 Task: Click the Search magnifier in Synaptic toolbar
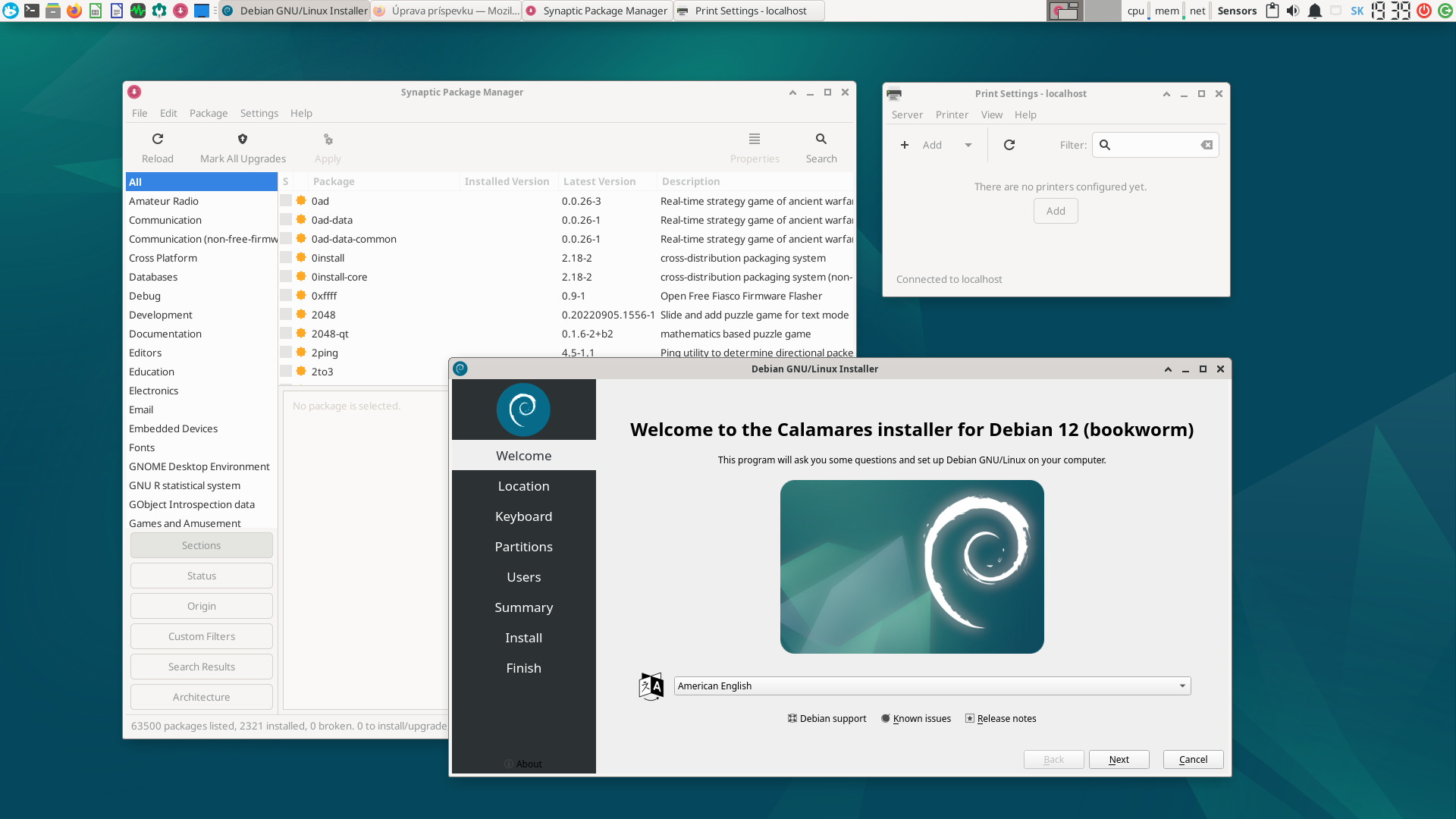(821, 139)
